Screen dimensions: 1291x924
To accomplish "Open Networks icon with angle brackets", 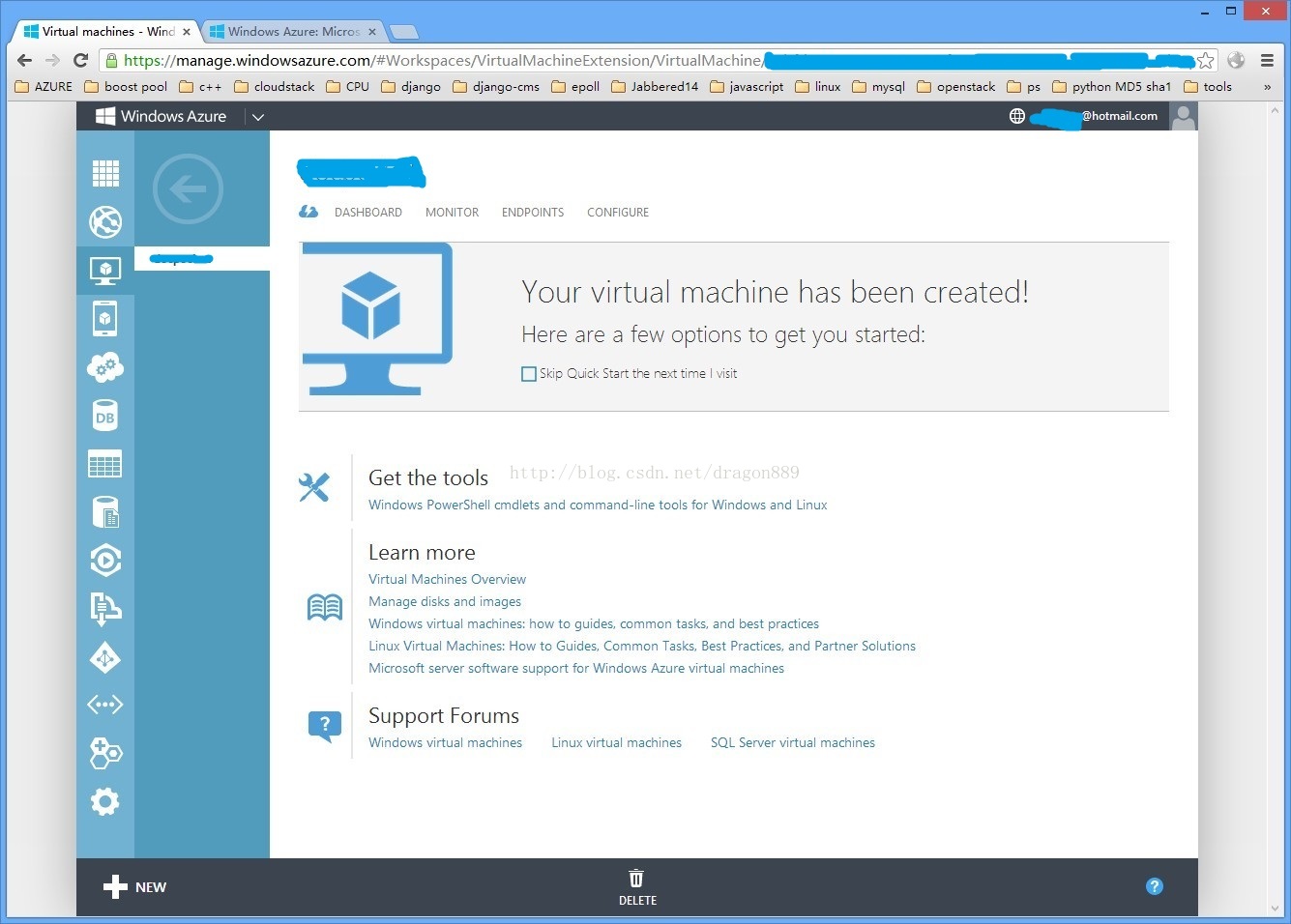I will [x=105, y=705].
